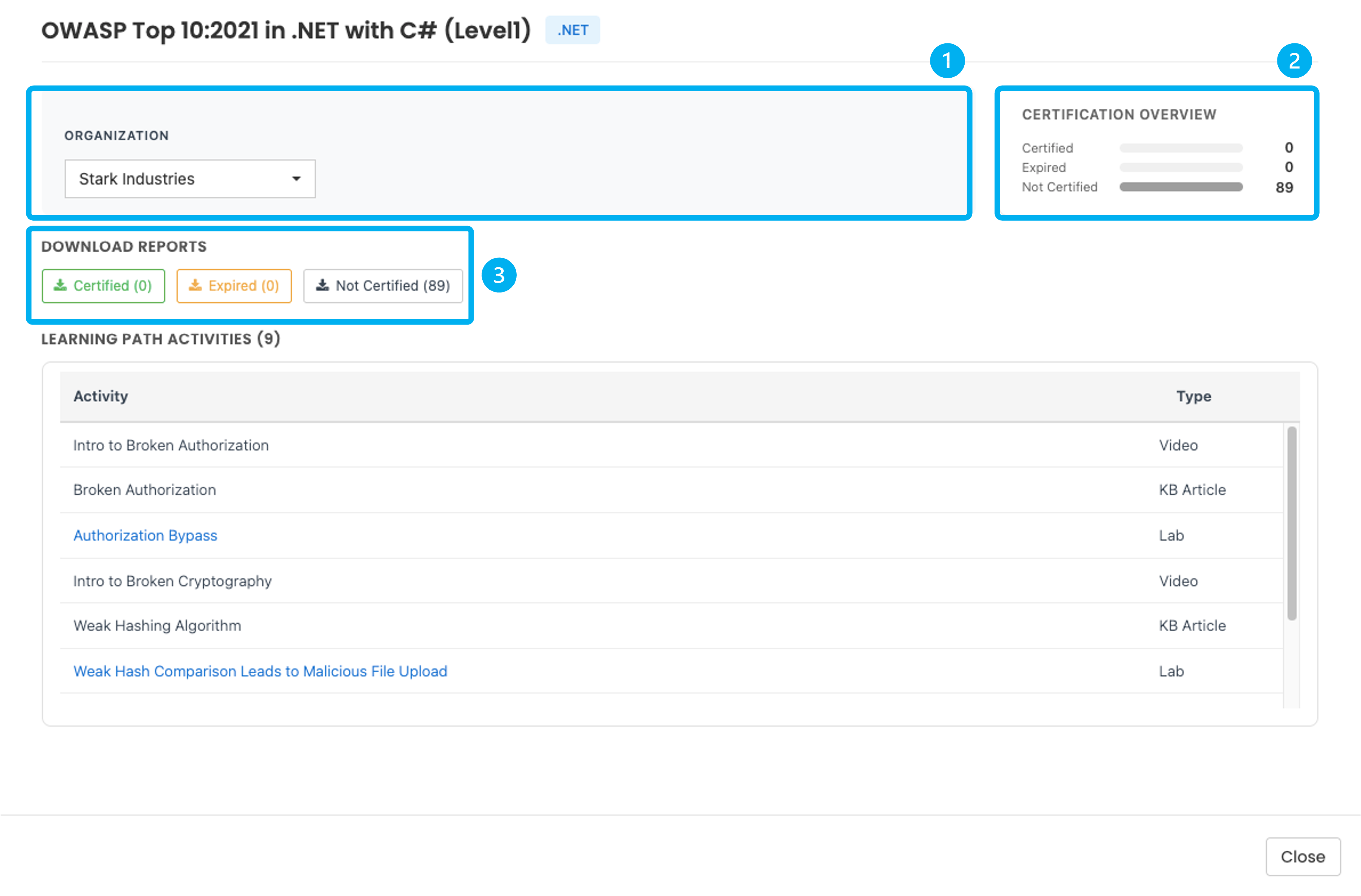The height and width of the screenshot is (896, 1361).
Task: Download the Certified (0) report
Action: pos(103,286)
